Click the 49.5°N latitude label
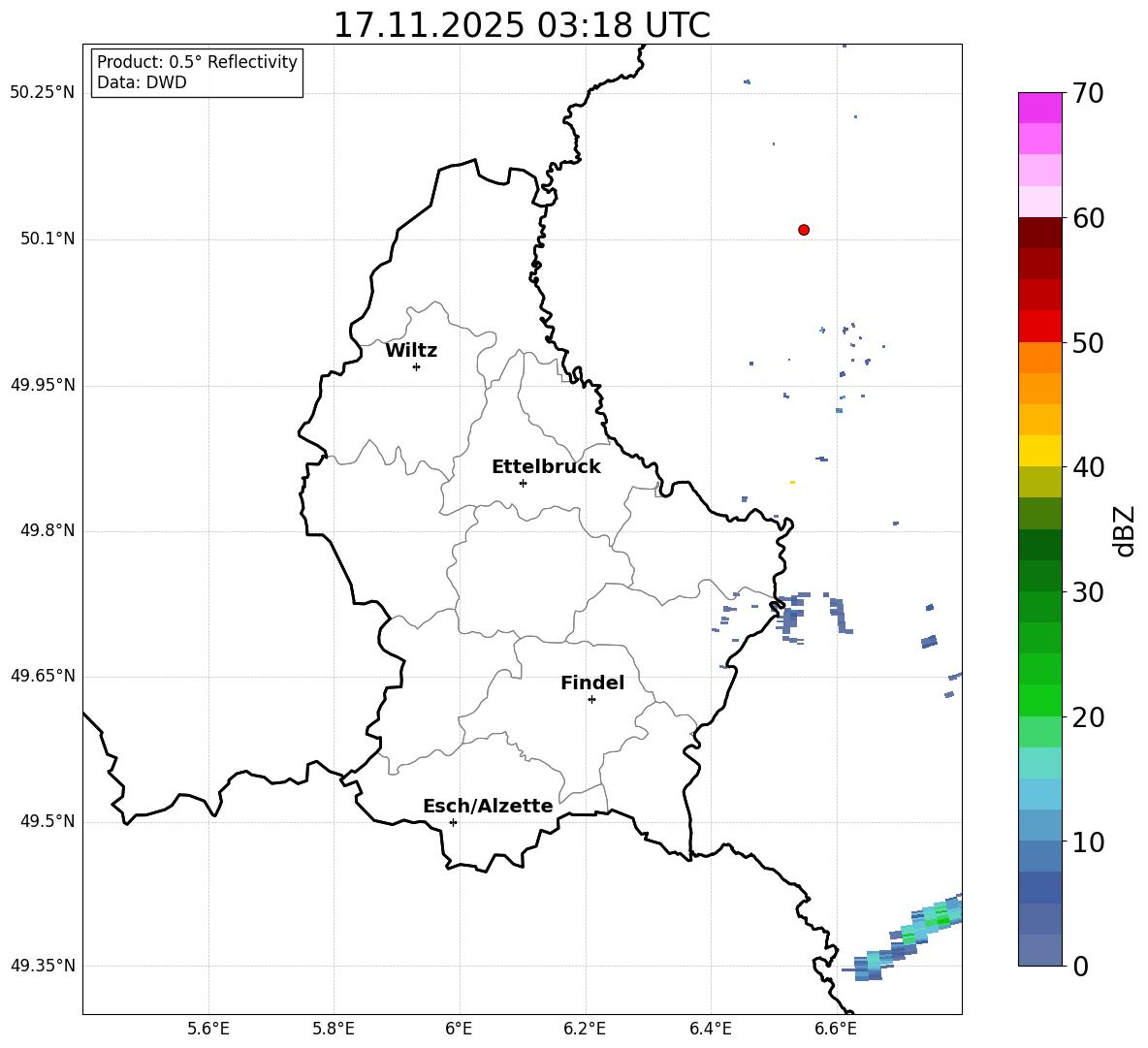 48,821
